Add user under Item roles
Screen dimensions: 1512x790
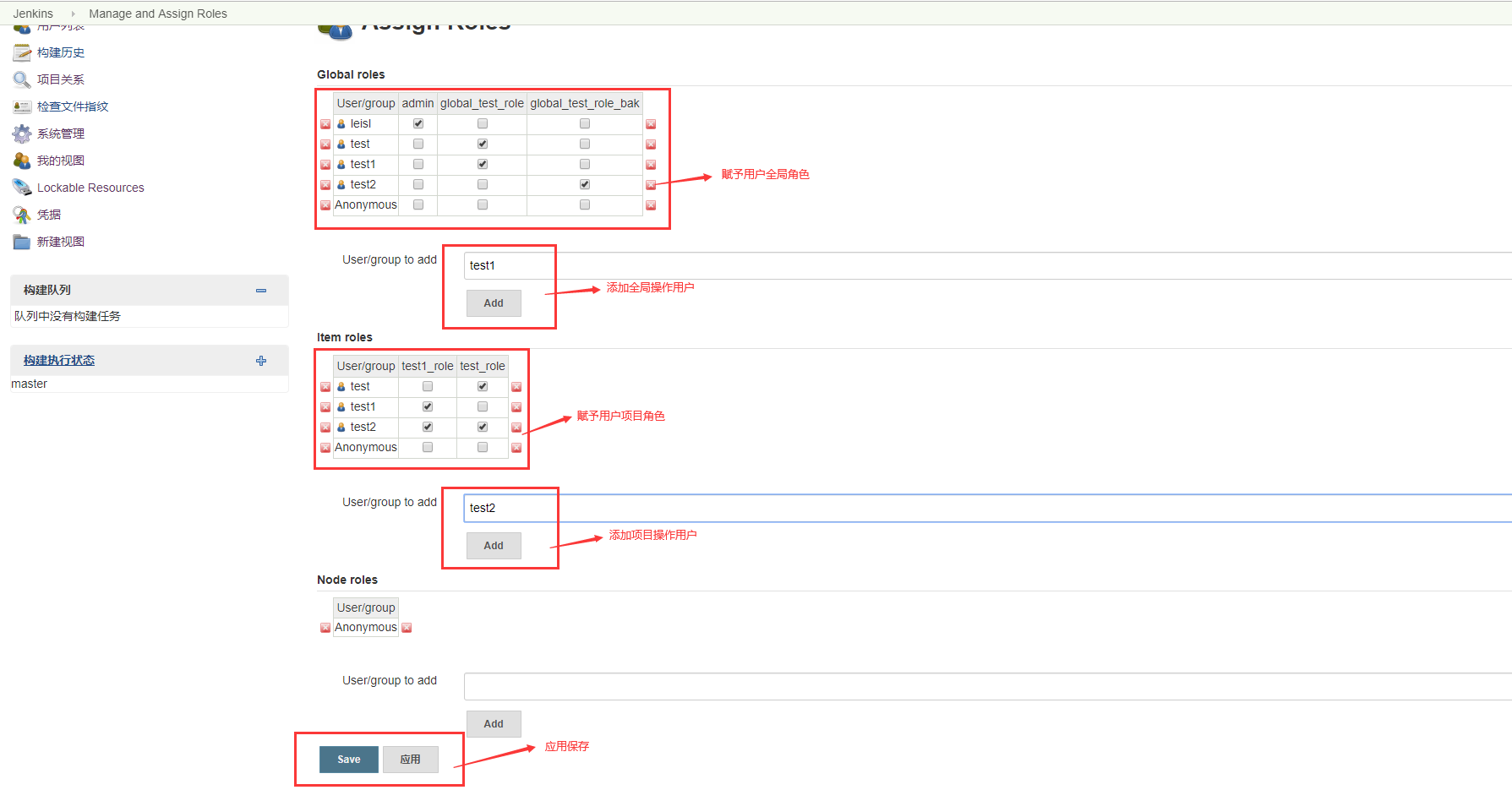494,546
